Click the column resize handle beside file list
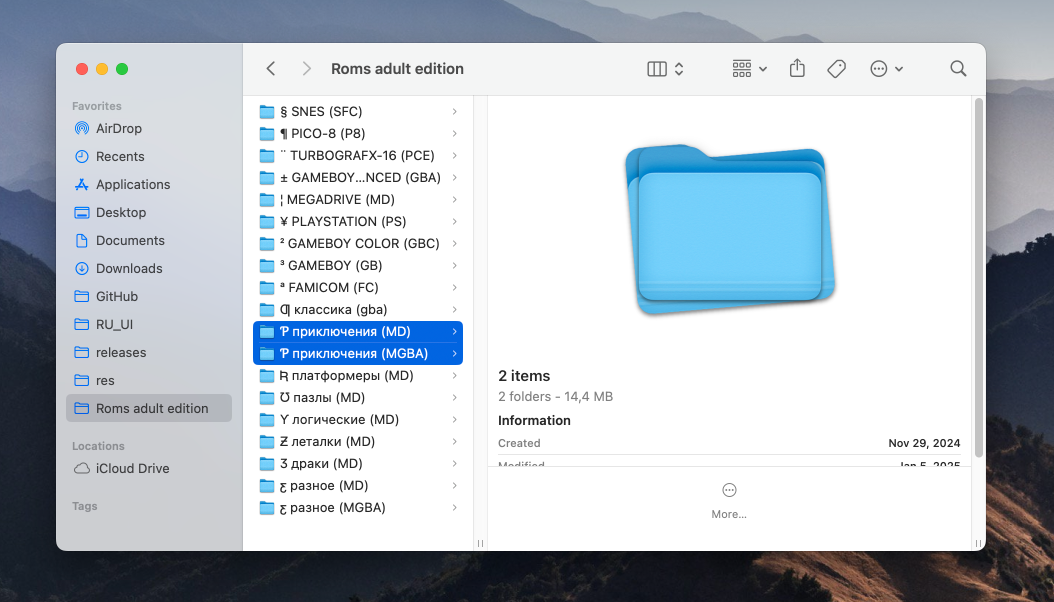Image resolution: width=1054 pixels, height=602 pixels. pyautogui.click(x=480, y=543)
